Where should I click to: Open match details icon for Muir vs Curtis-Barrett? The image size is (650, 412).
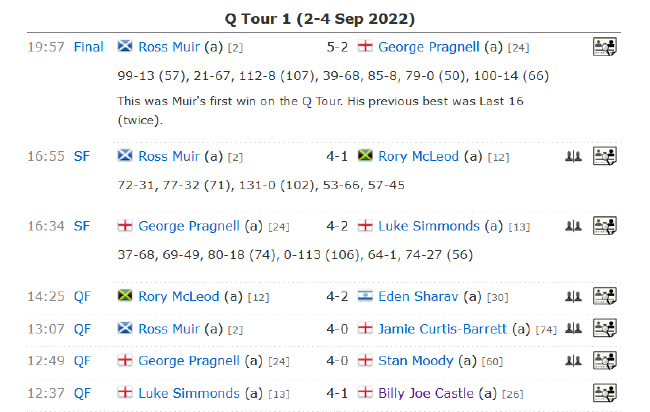pyautogui.click(x=604, y=328)
